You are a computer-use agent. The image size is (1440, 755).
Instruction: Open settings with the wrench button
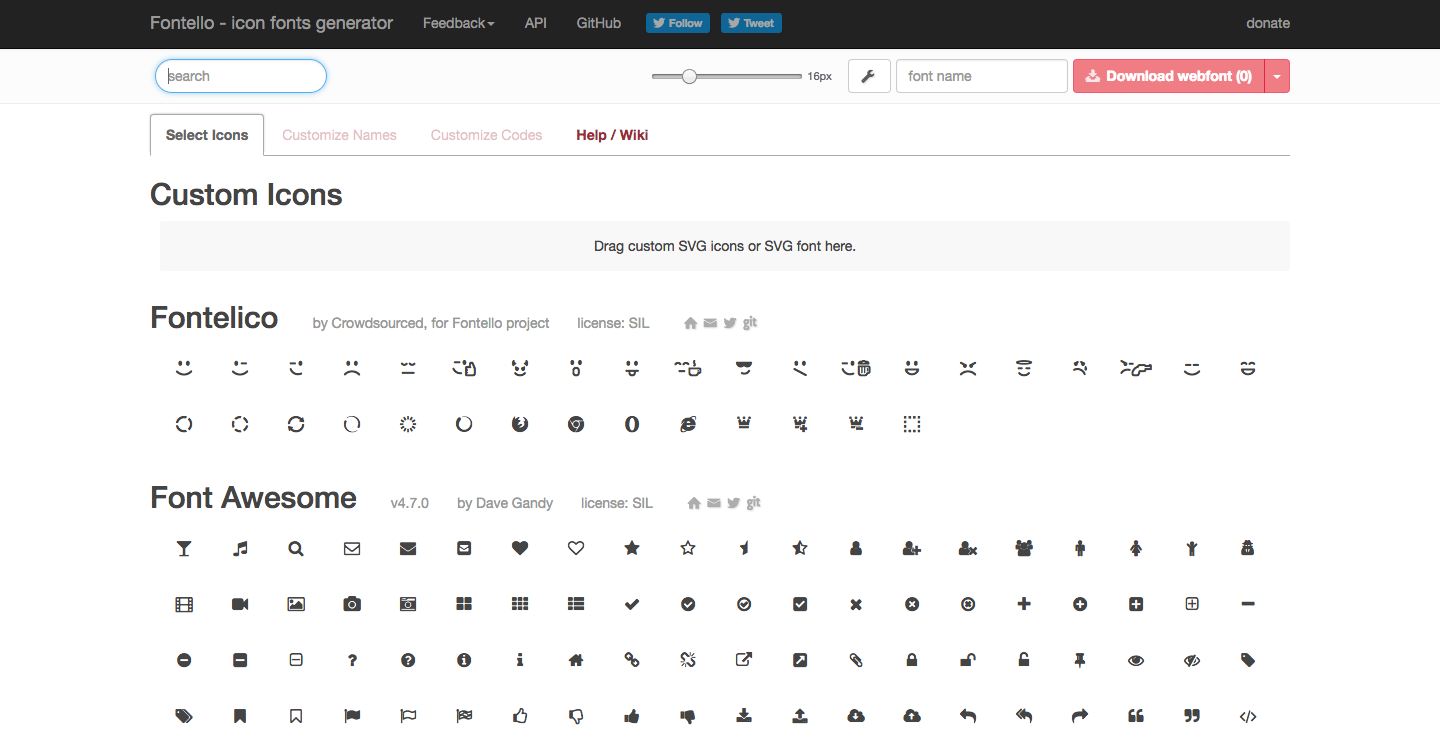[869, 76]
